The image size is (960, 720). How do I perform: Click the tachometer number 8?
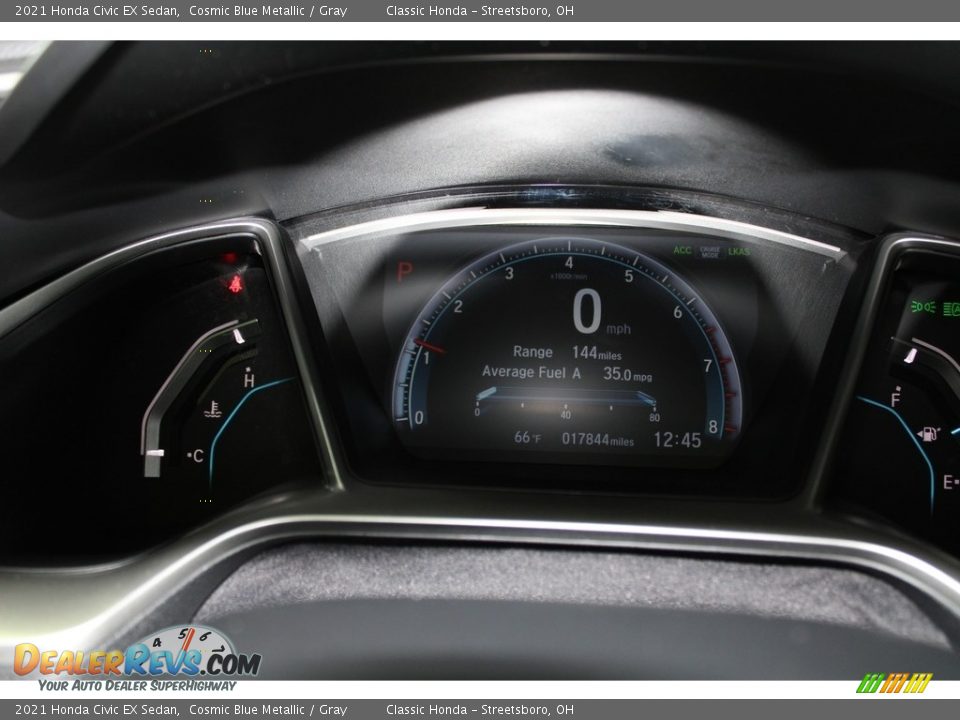pos(713,427)
